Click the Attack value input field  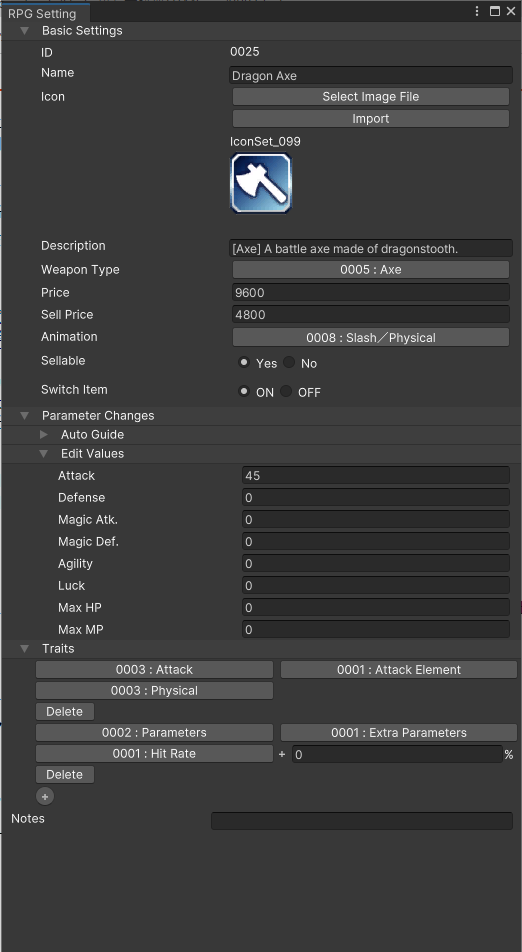376,475
